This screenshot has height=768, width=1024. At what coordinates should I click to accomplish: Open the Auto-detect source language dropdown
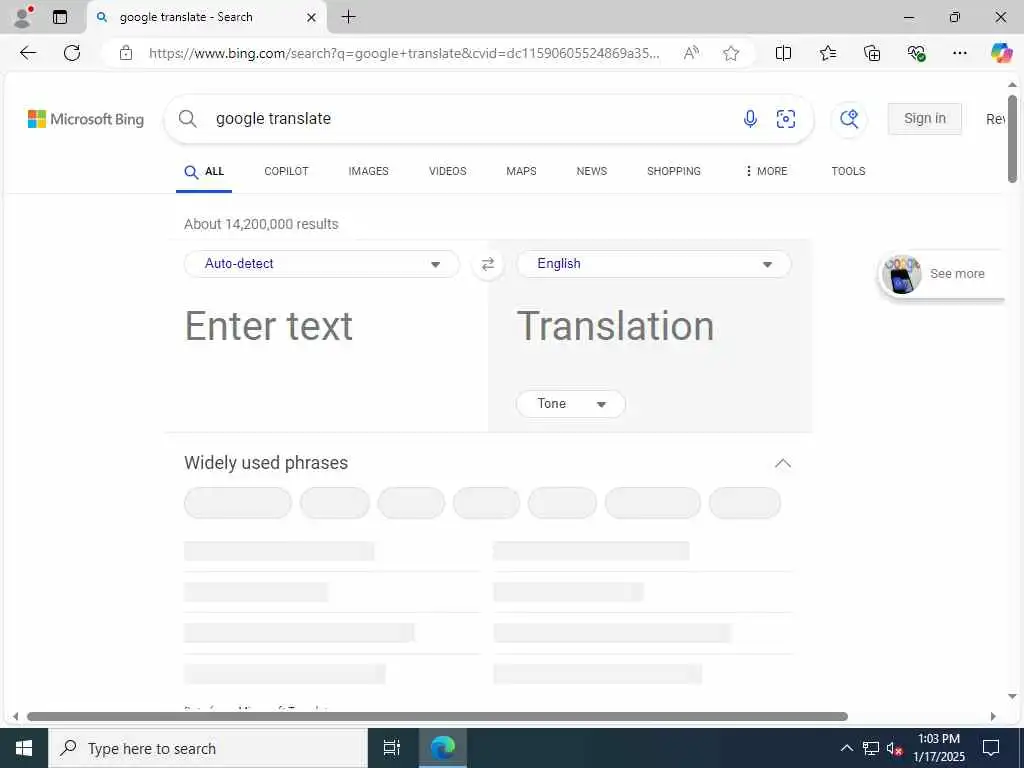[x=322, y=264]
